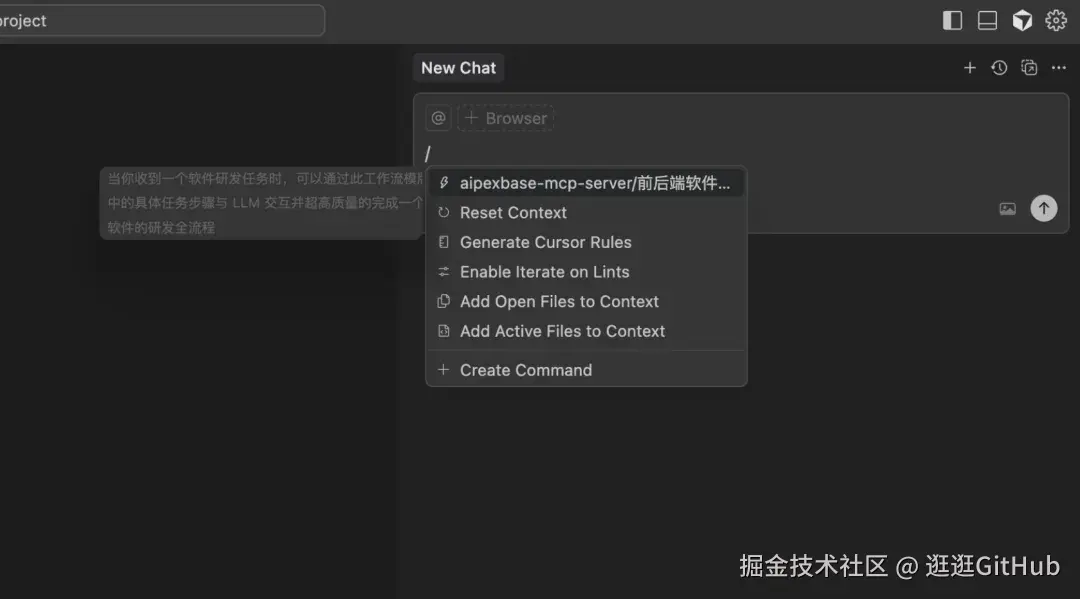The image size is (1080, 599).
Task: Select Add Active Files to Context
Action: tap(562, 331)
